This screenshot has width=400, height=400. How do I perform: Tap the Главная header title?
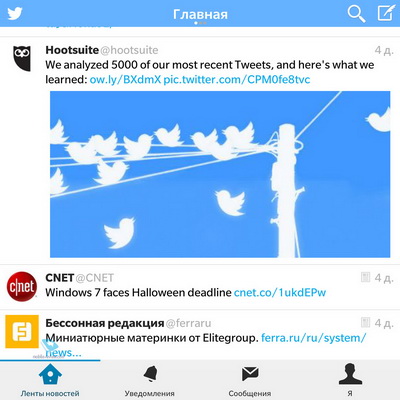(200, 14)
